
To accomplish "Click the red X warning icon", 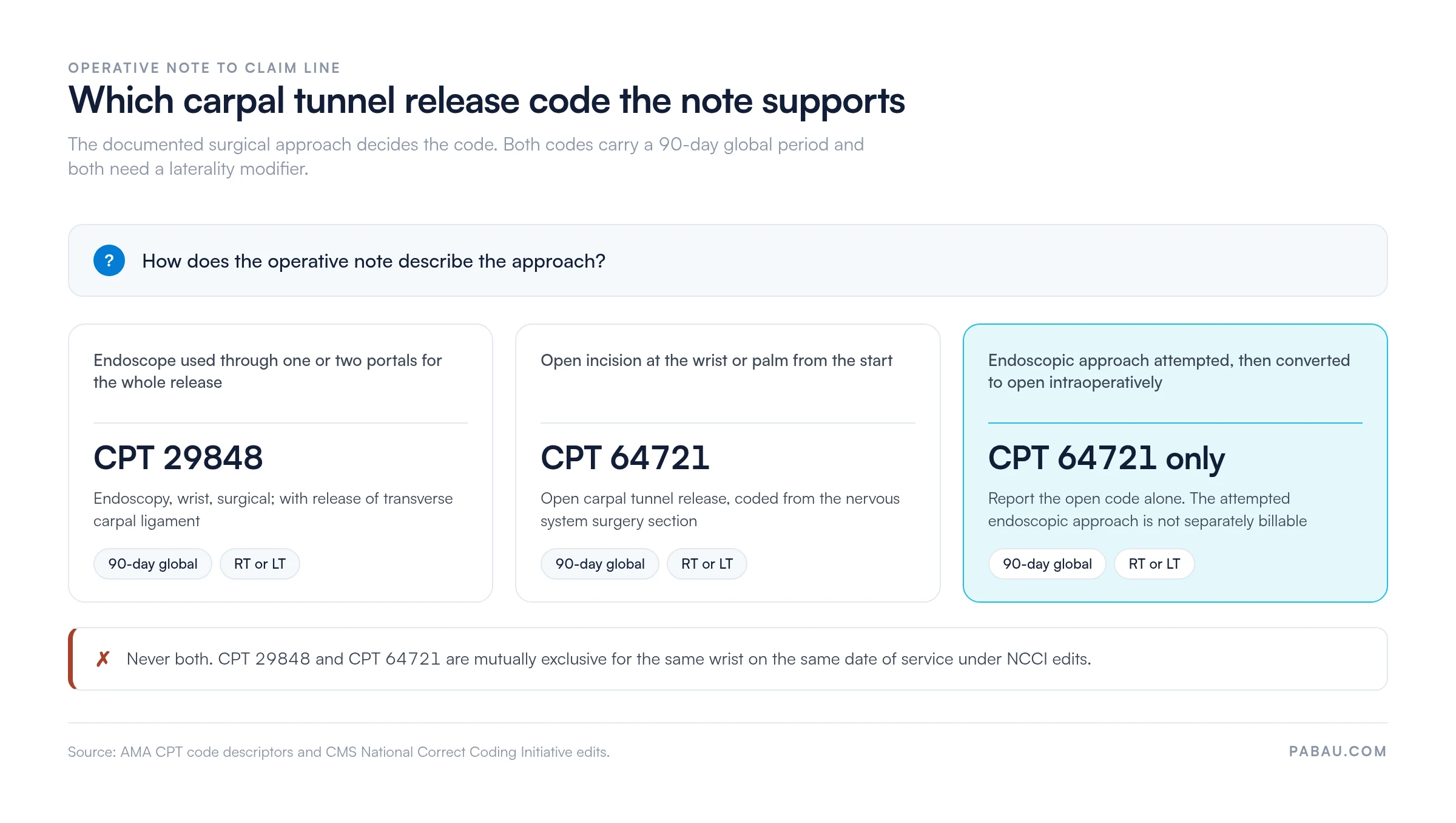I will pyautogui.click(x=103, y=659).
